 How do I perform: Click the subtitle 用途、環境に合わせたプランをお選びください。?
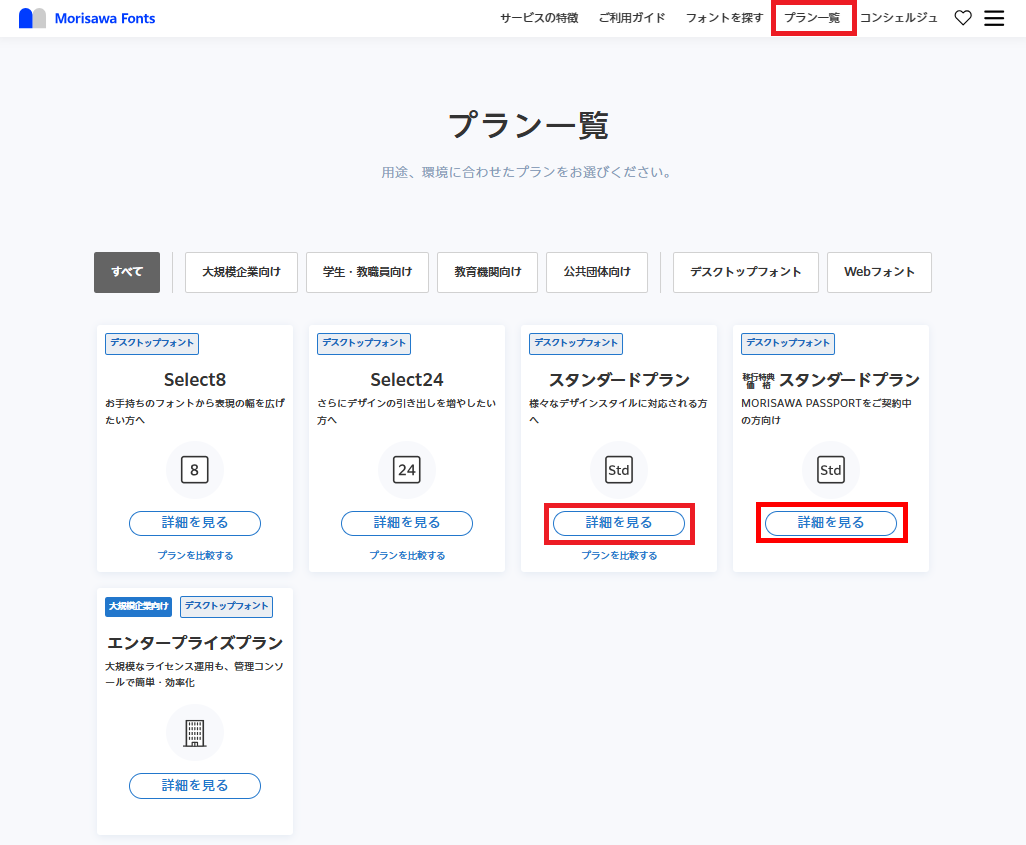click(527, 172)
